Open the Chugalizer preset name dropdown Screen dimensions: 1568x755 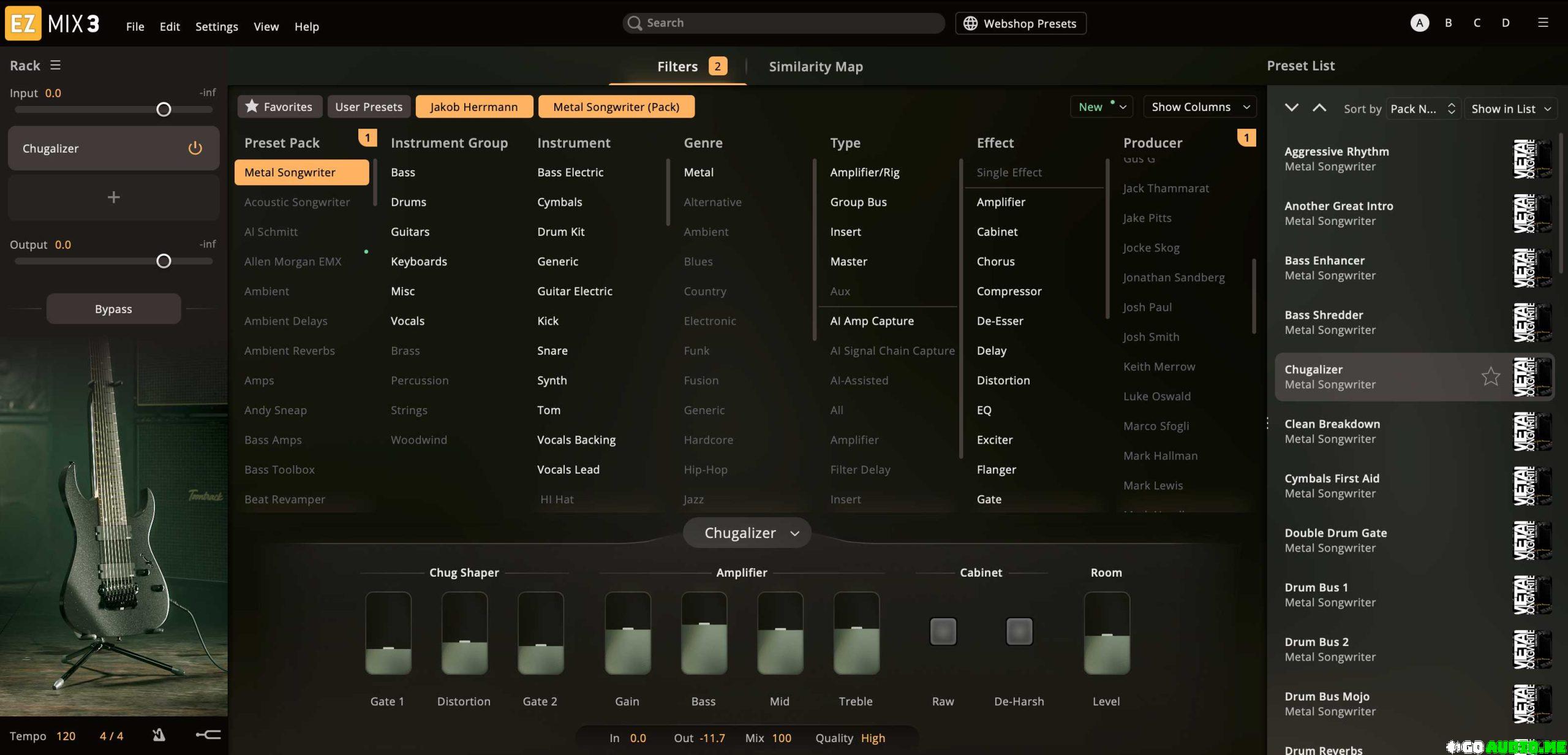click(747, 533)
